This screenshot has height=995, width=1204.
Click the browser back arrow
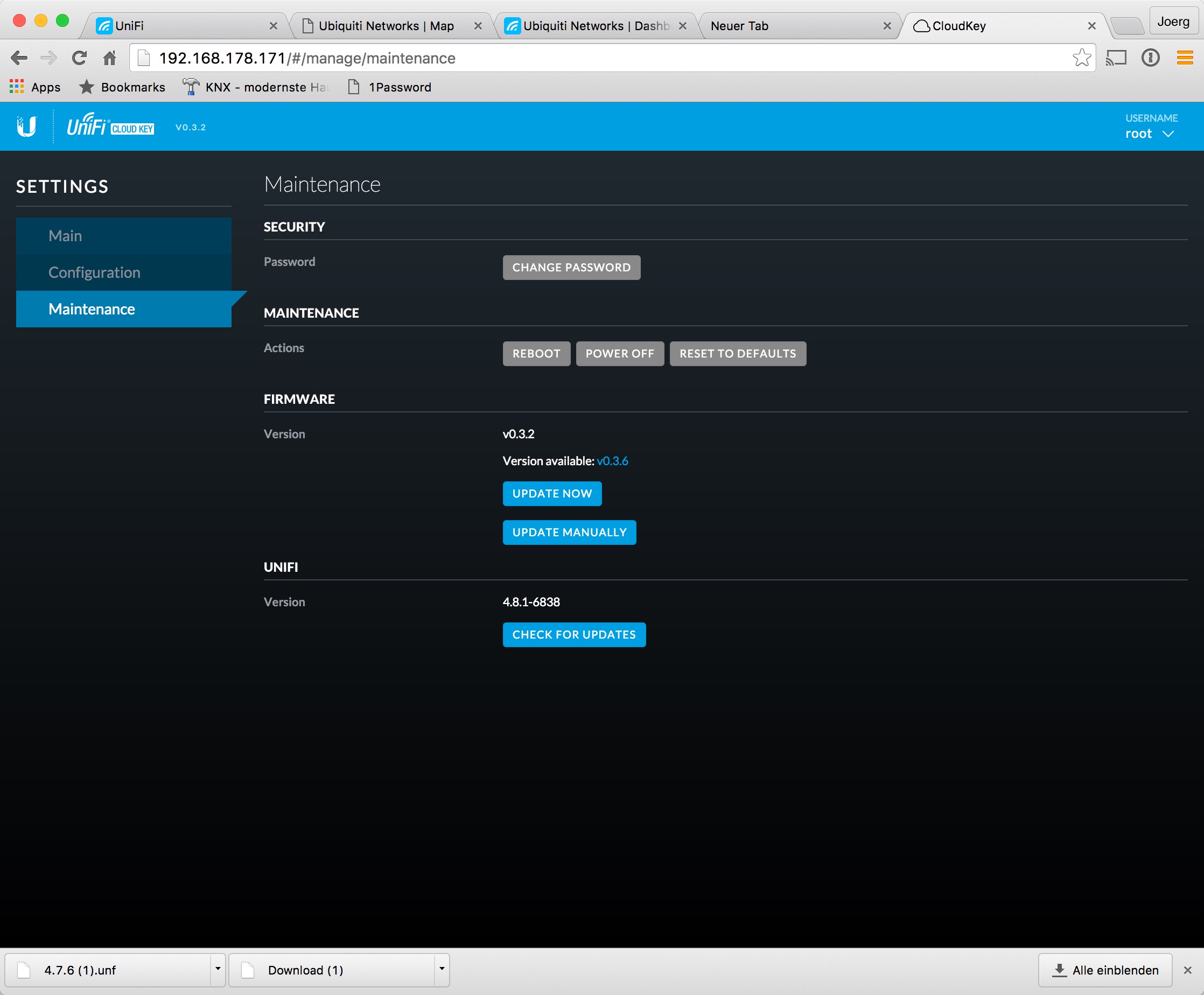(x=20, y=57)
